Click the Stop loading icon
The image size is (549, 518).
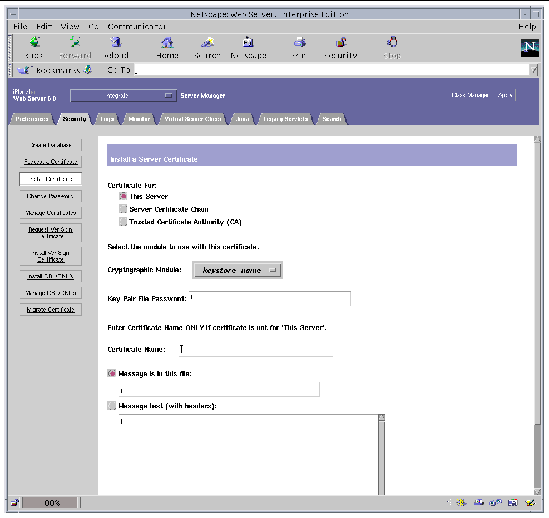(x=392, y=43)
